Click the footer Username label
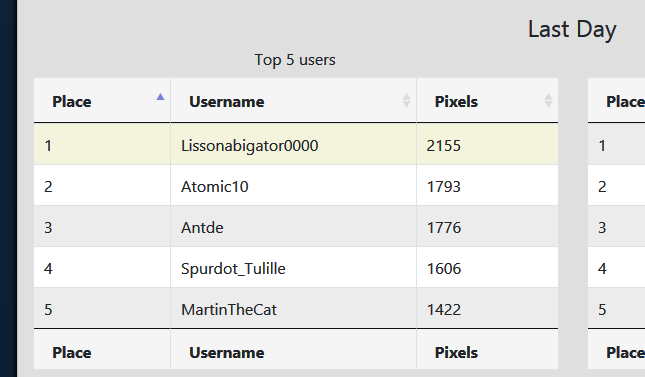The width and height of the screenshot is (645, 377). click(227, 353)
